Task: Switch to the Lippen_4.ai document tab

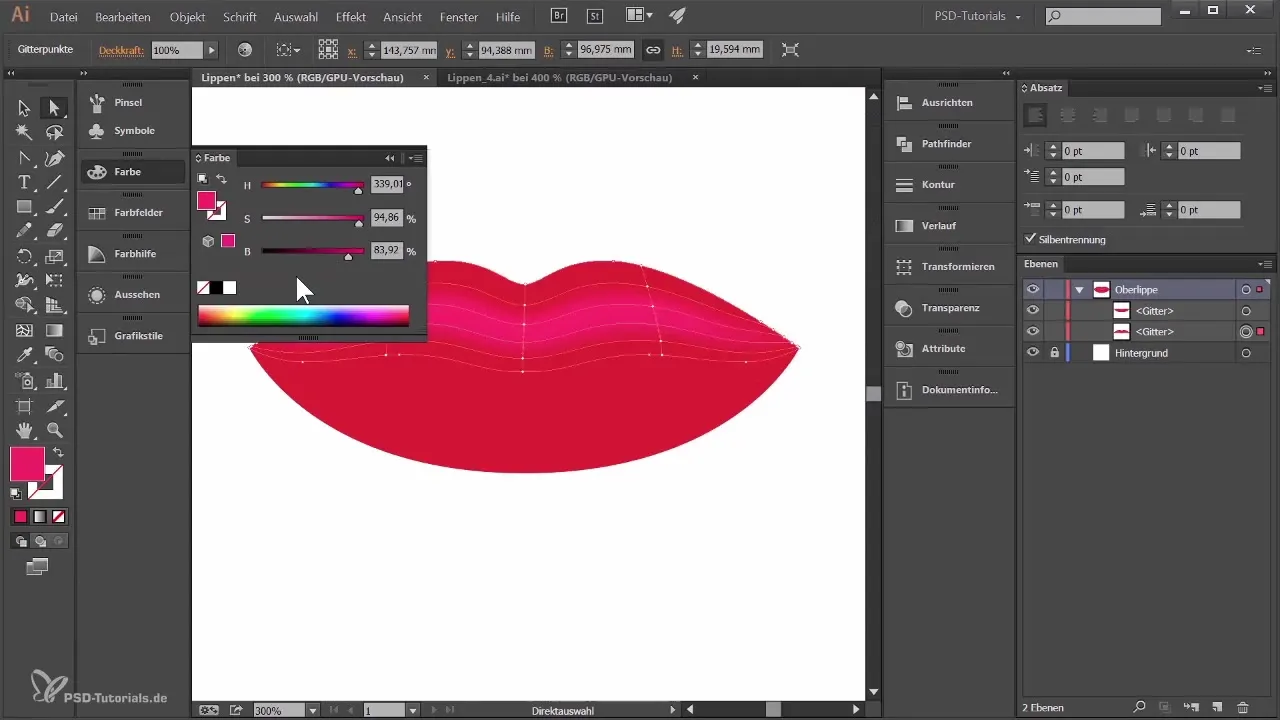Action: coord(560,77)
